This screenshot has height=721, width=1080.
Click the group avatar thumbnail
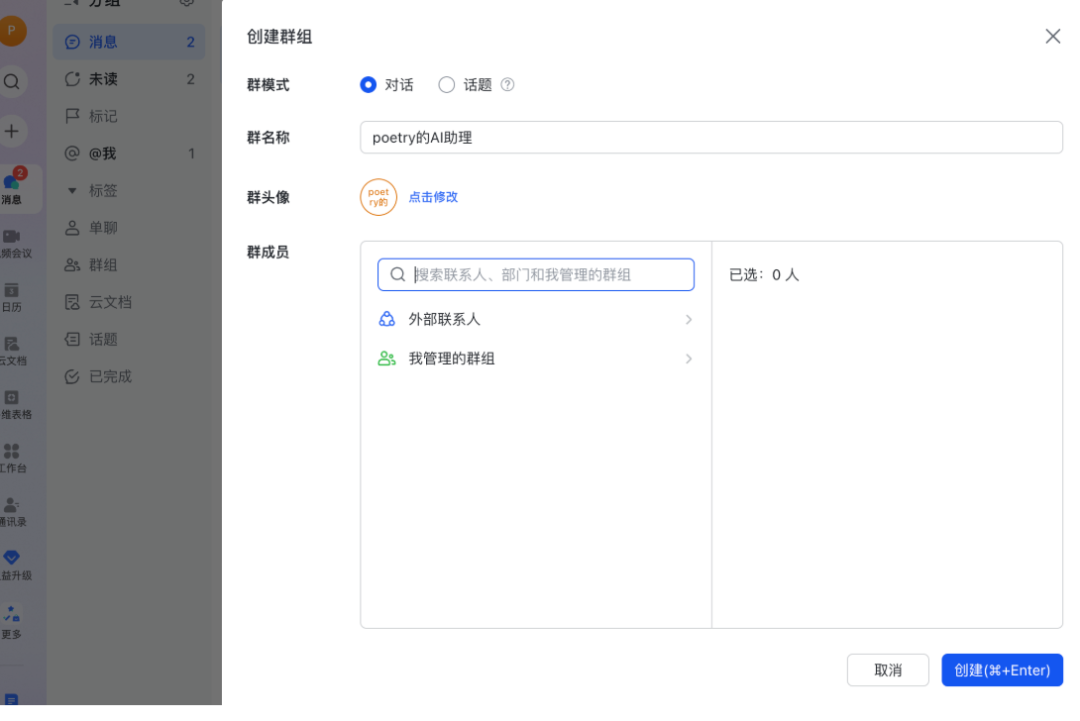(378, 197)
